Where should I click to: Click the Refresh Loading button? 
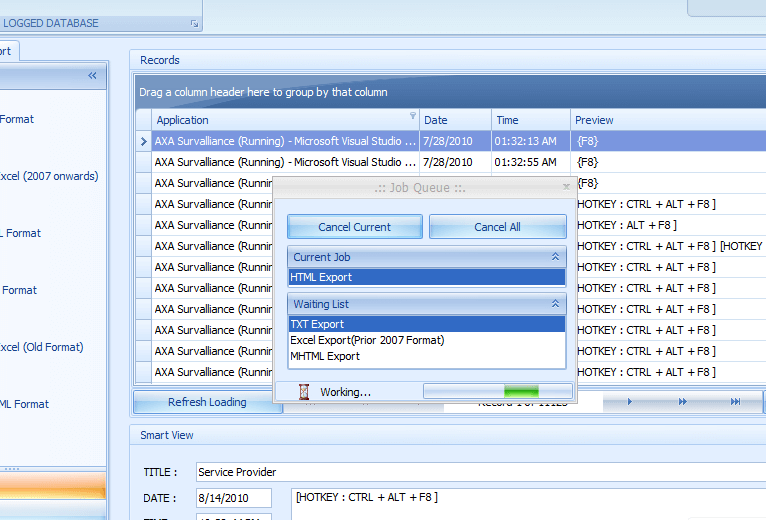click(x=206, y=402)
